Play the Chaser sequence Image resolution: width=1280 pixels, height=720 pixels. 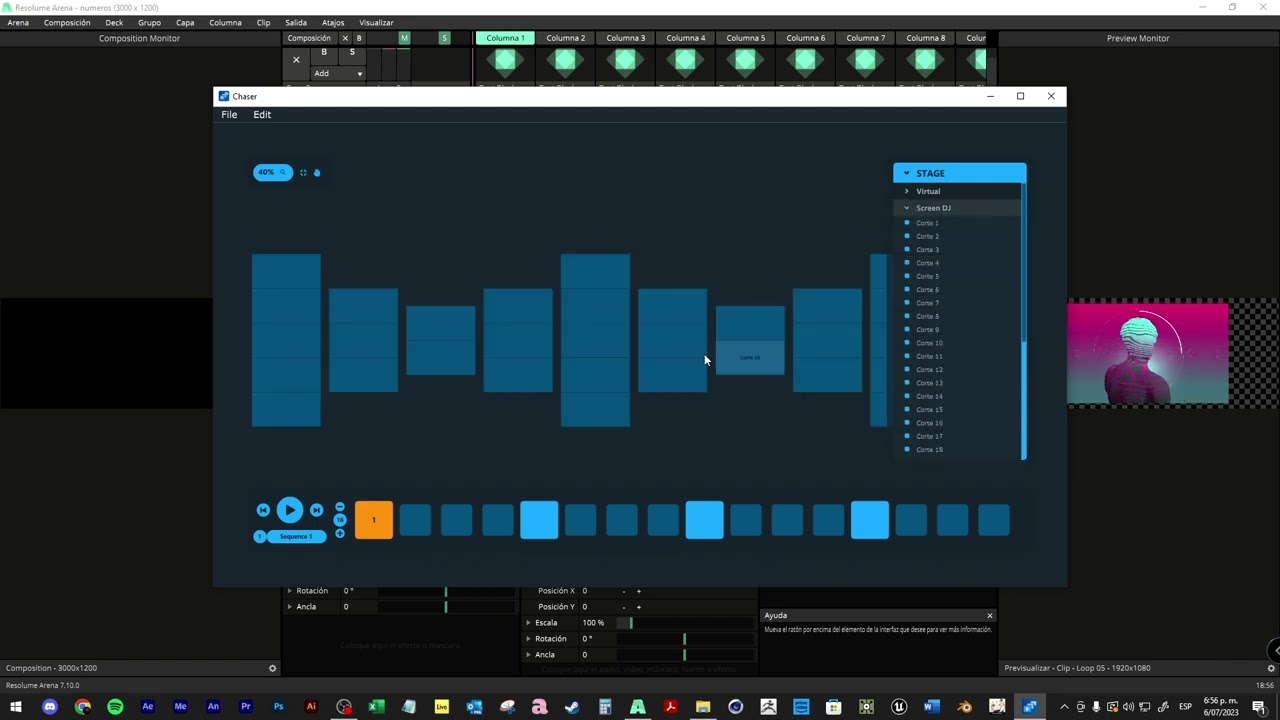pyautogui.click(x=289, y=511)
